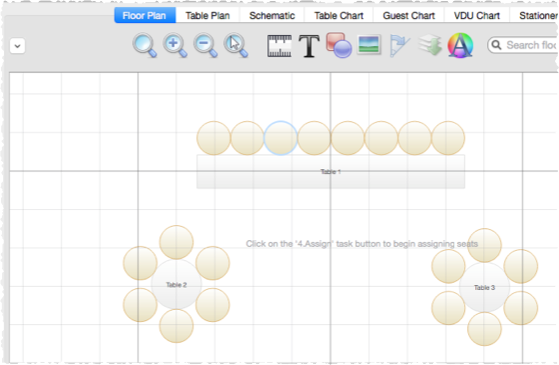Select the bottom seat of Table 3

coord(484,329)
